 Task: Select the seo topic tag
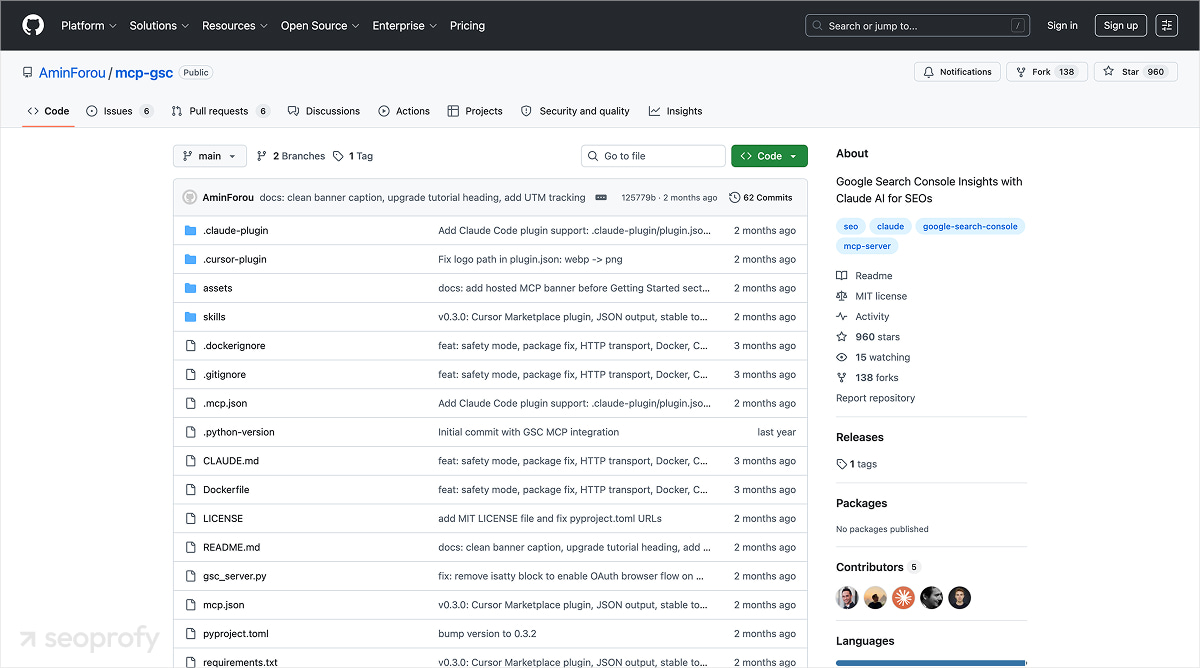coord(851,226)
